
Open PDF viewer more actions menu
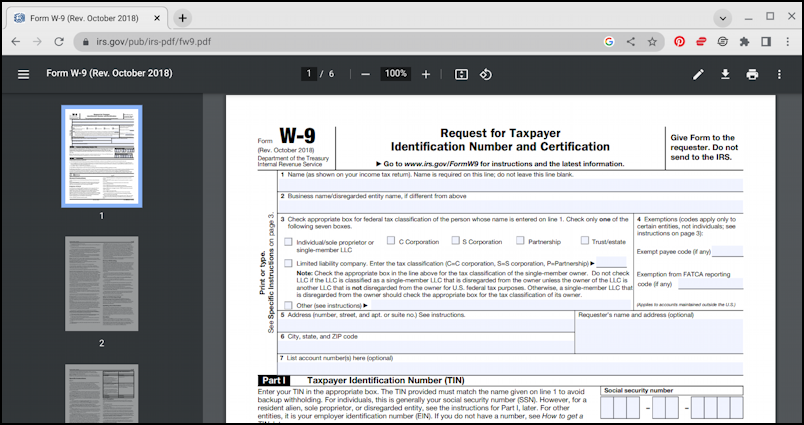click(x=779, y=74)
